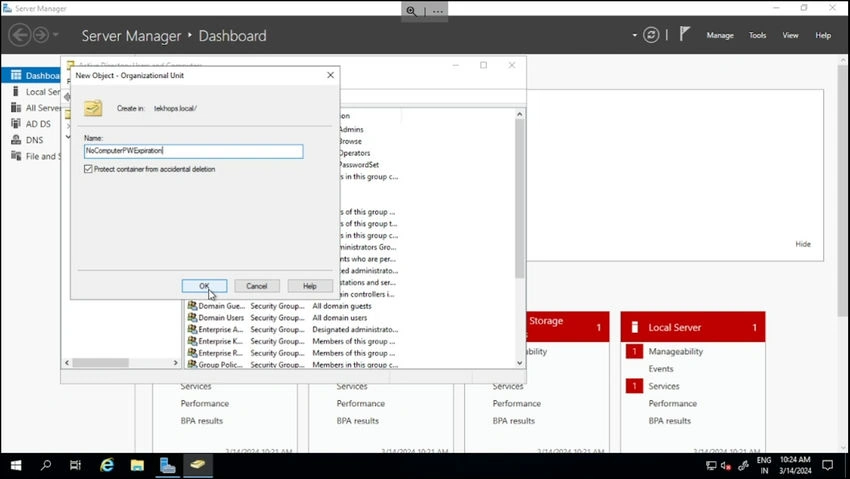Open the navigation history dropdown arrow
The width and height of the screenshot is (850, 479).
(x=55, y=35)
